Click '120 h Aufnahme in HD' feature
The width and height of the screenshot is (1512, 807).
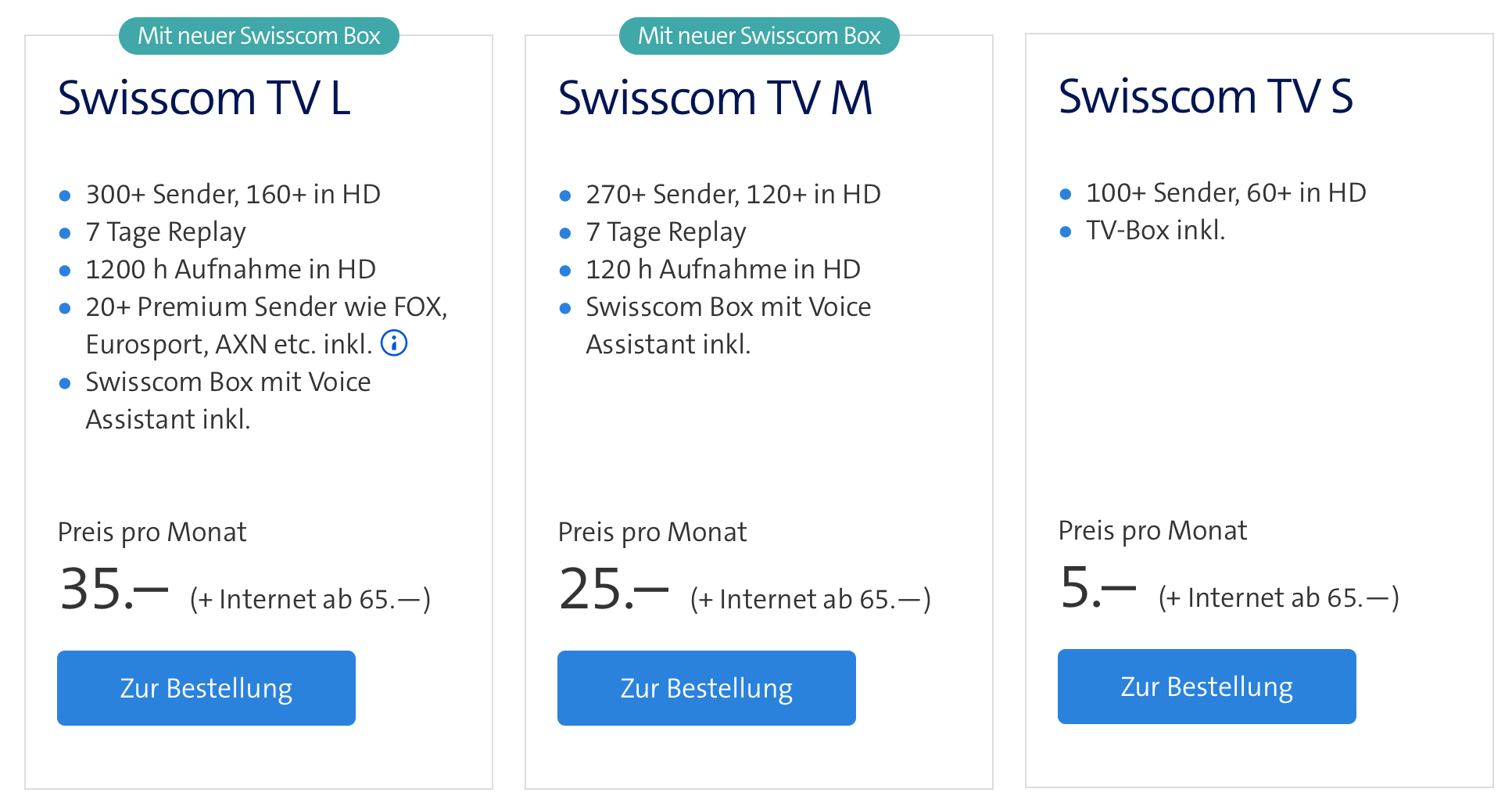coord(723,269)
